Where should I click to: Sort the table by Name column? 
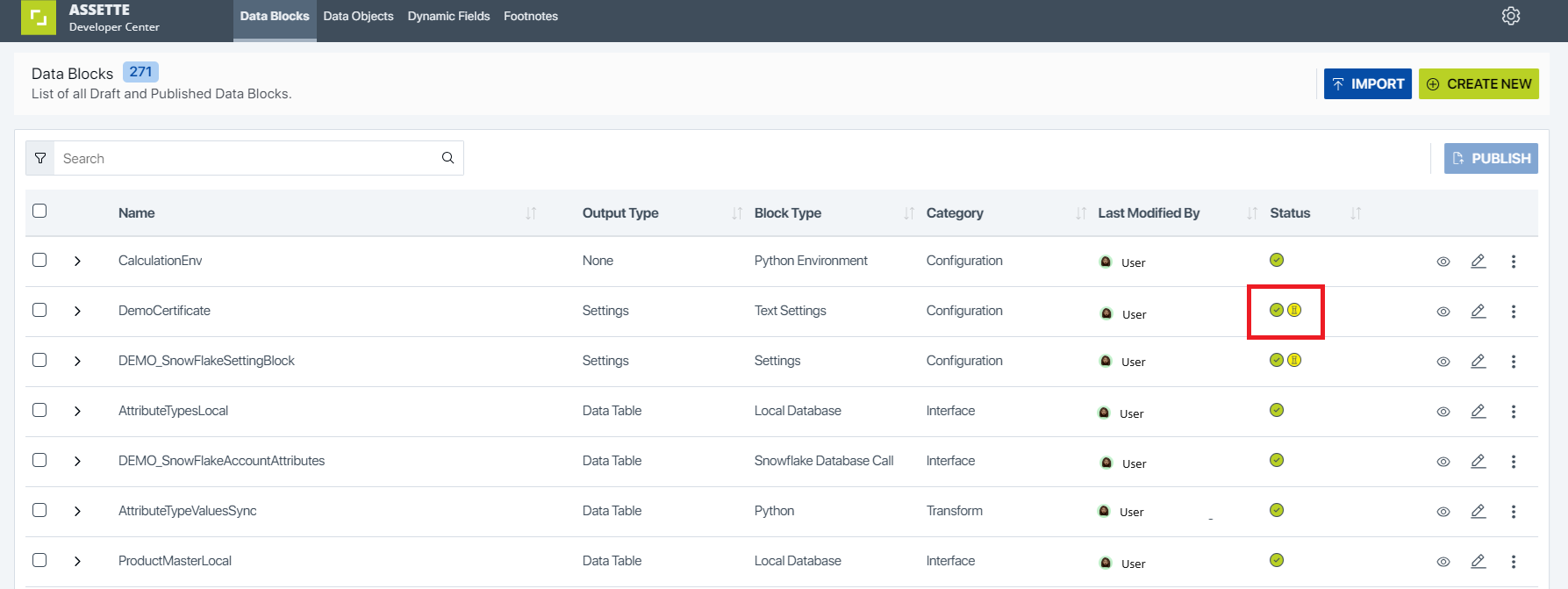(x=531, y=213)
